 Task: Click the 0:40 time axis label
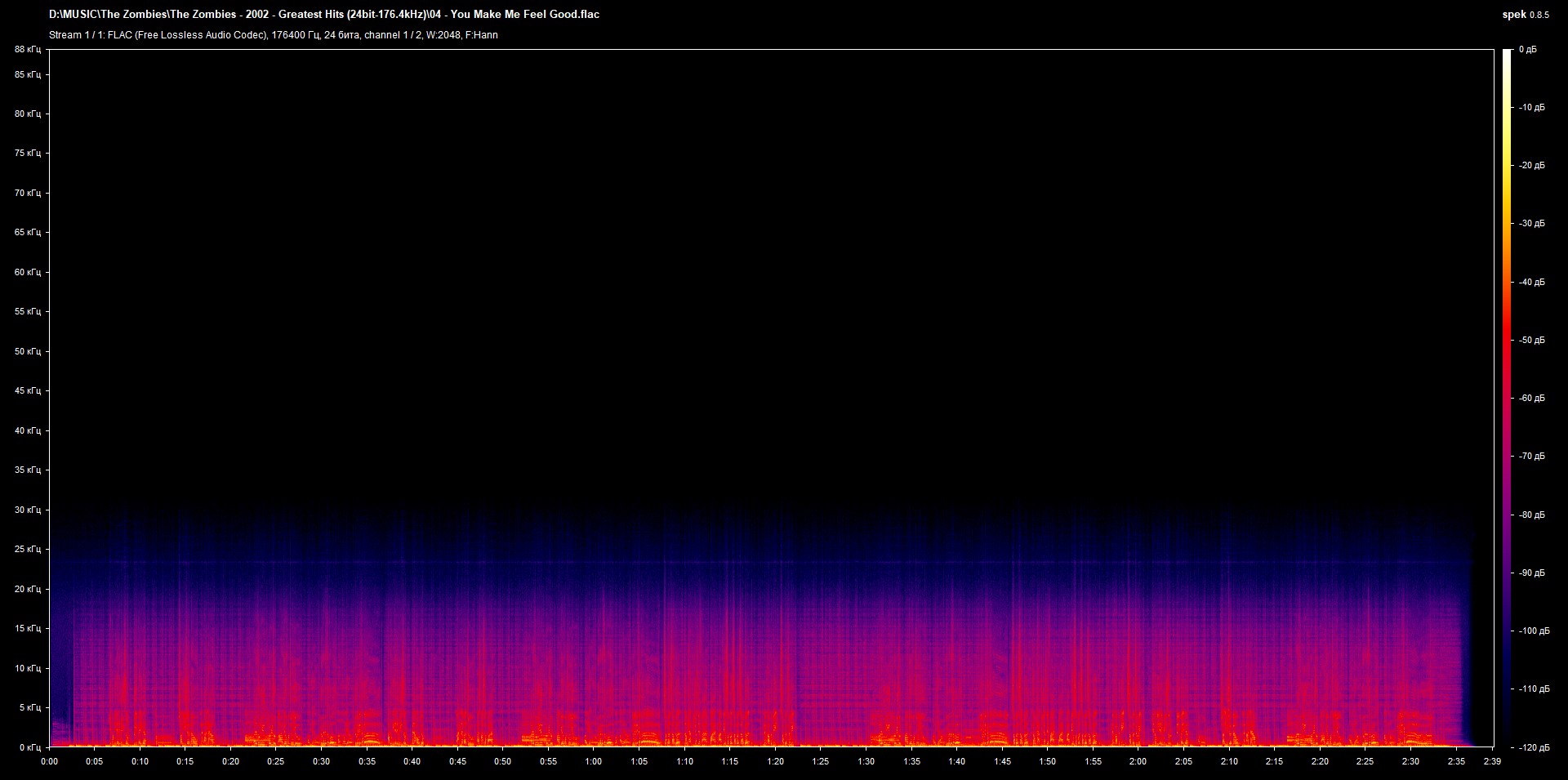click(x=412, y=761)
